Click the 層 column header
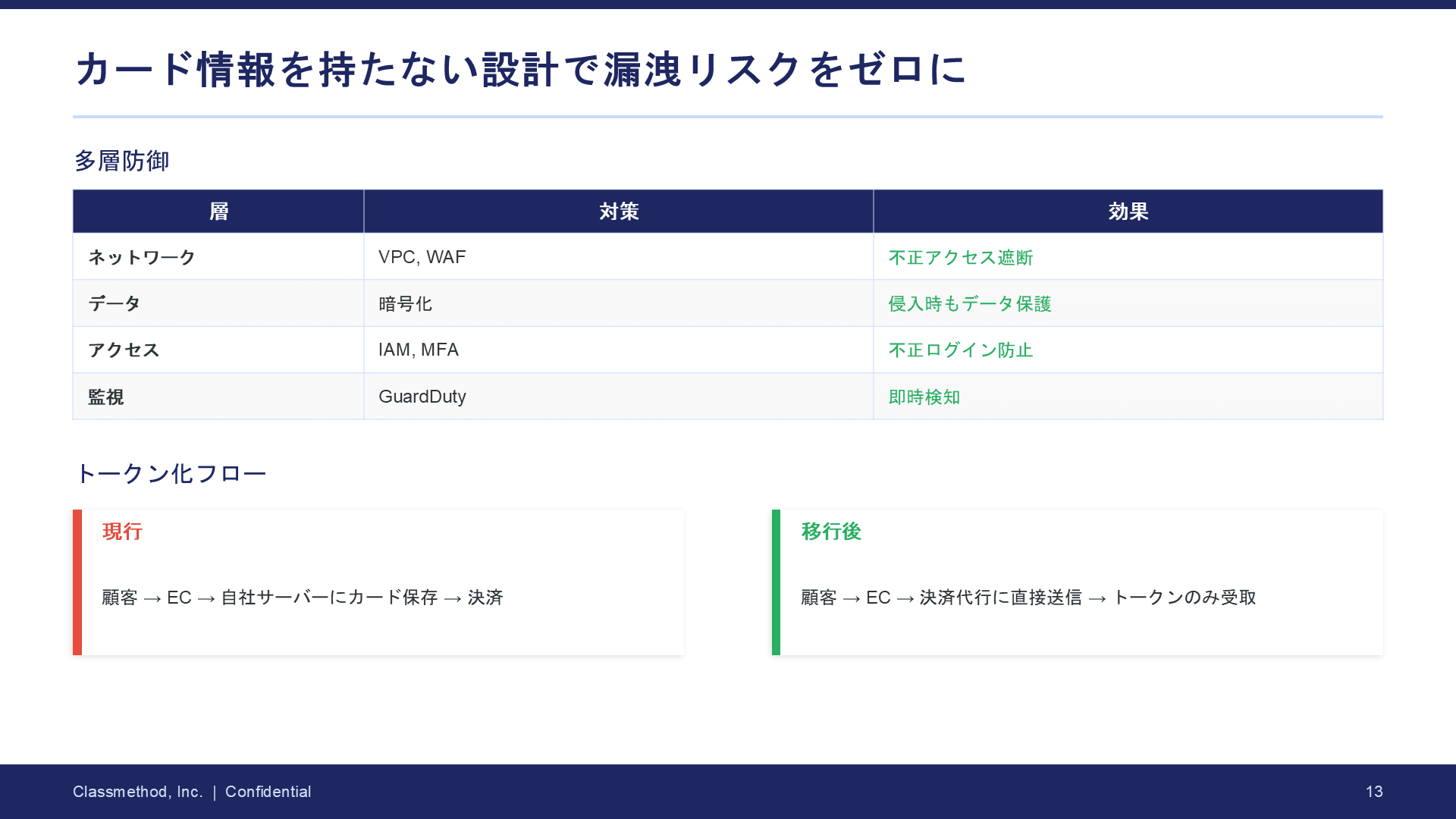Image resolution: width=1456 pixels, height=819 pixels. 218,212
